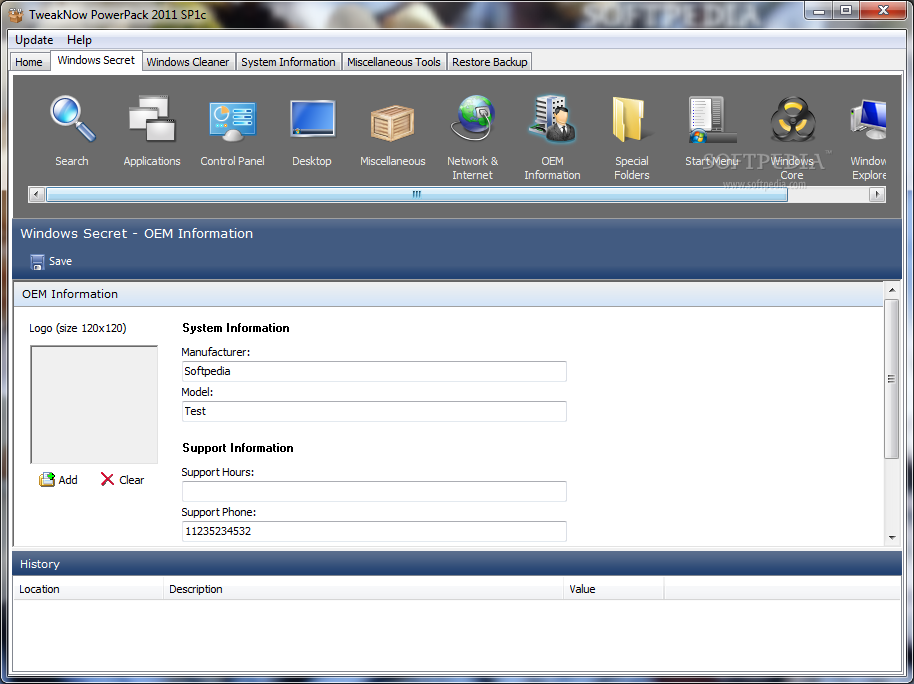This screenshot has height=684, width=914.
Task: Open the Help menu
Action: 79,40
